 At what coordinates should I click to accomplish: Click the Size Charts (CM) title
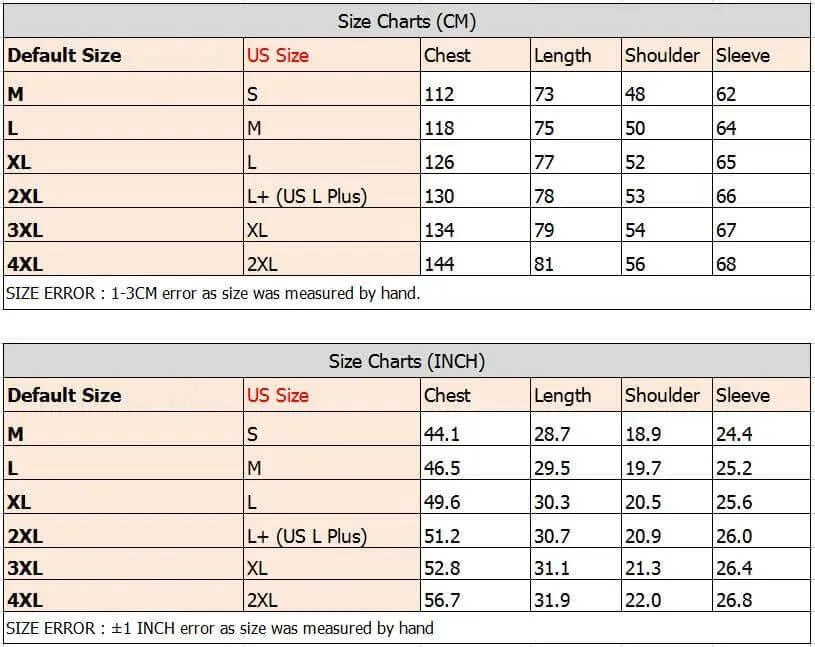pos(406,21)
